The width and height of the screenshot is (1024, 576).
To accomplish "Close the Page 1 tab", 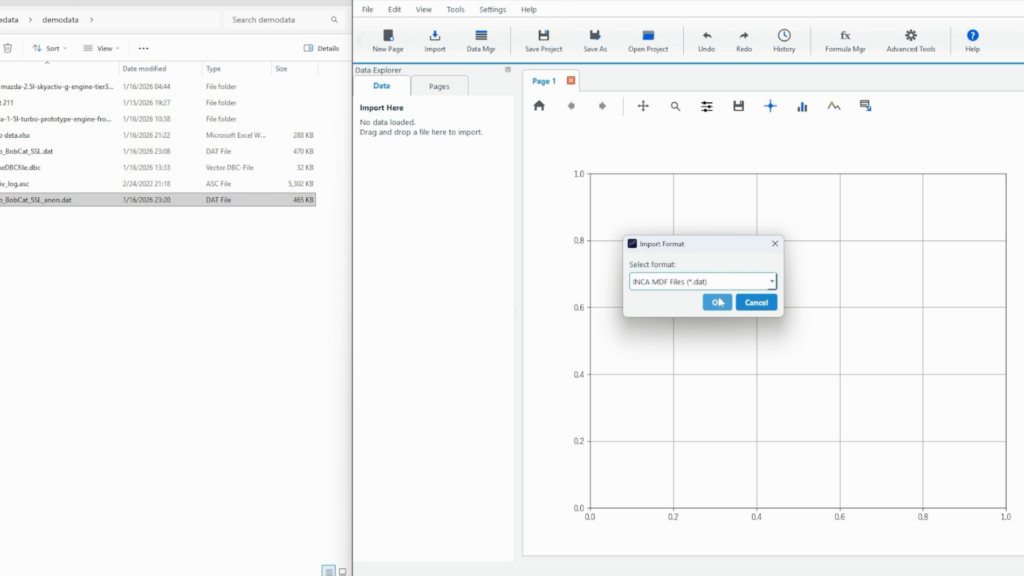I will tap(571, 81).
